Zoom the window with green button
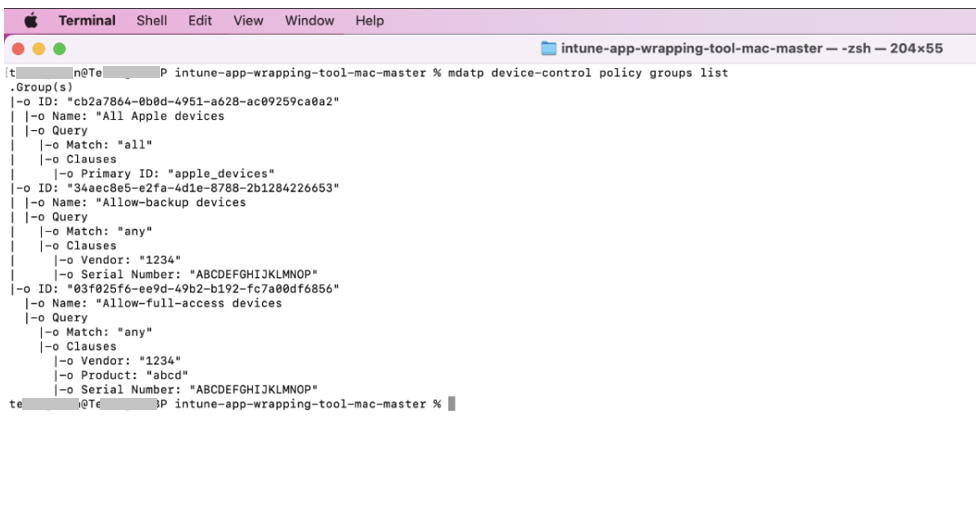Screen dimensions: 976x508 point(59,49)
